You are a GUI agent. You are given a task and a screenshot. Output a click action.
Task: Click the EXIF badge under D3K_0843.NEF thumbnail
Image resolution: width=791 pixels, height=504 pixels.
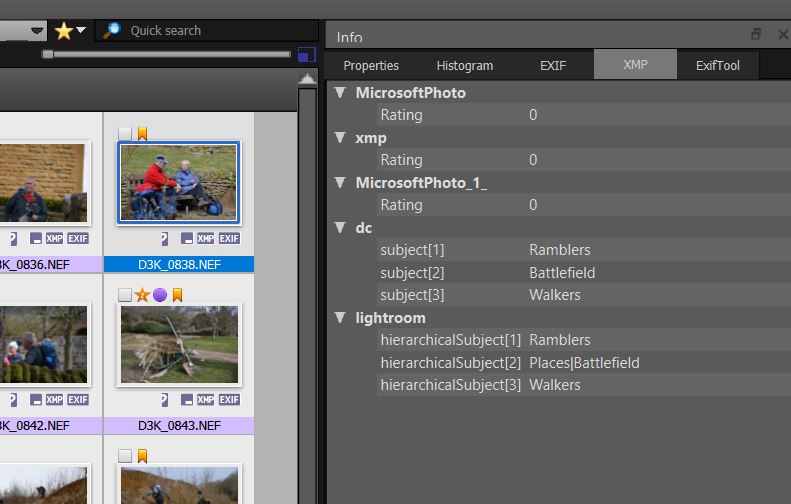[x=229, y=400]
